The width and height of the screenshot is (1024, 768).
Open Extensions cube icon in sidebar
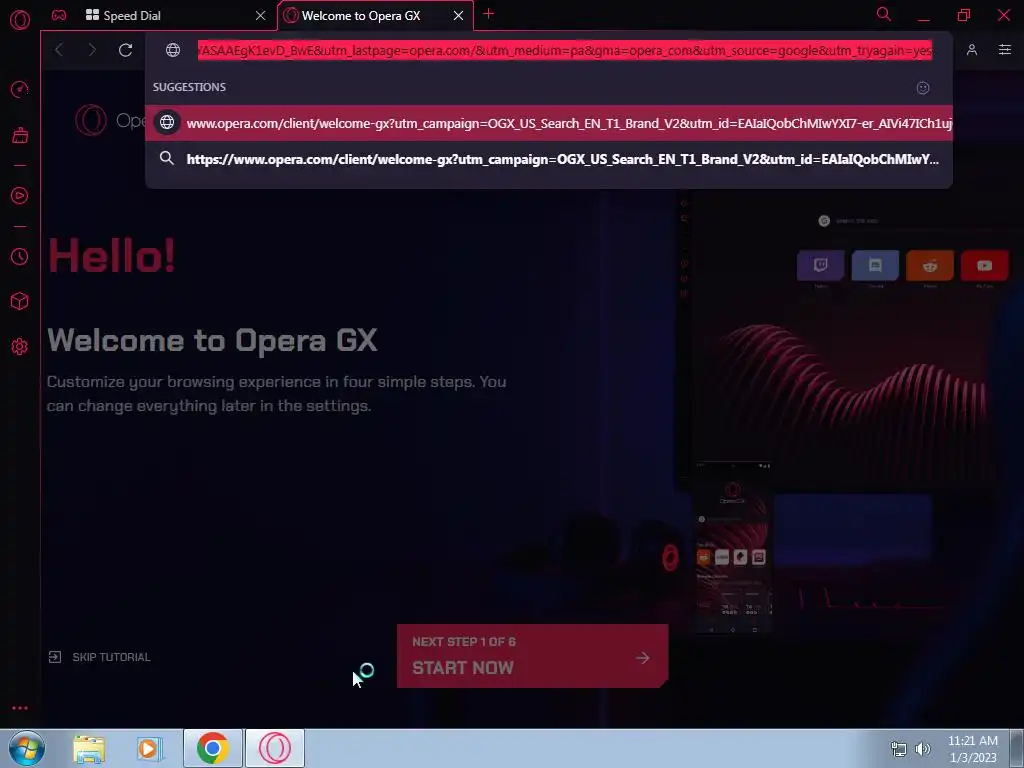(20, 301)
